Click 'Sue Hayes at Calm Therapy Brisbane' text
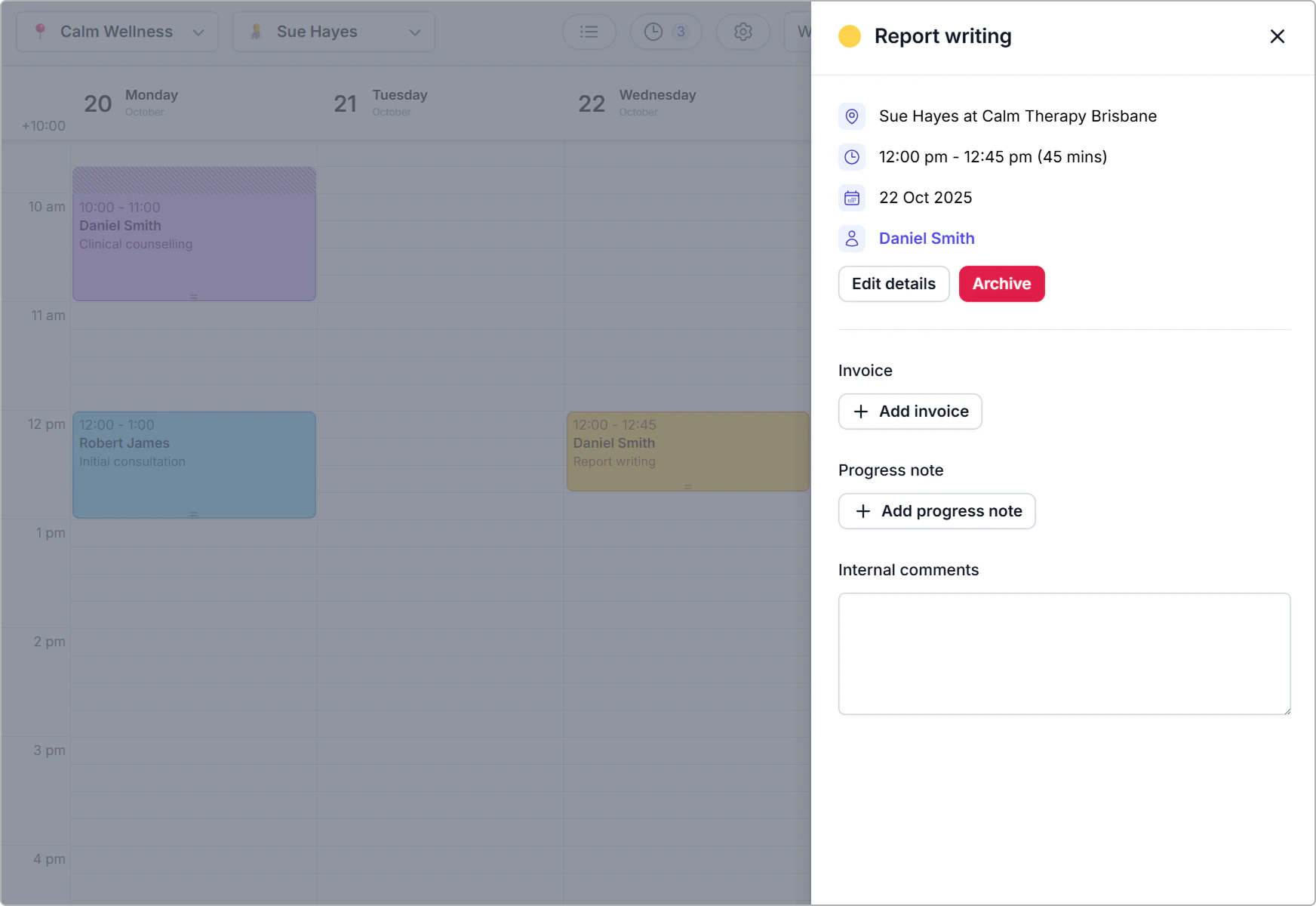 (x=1018, y=116)
